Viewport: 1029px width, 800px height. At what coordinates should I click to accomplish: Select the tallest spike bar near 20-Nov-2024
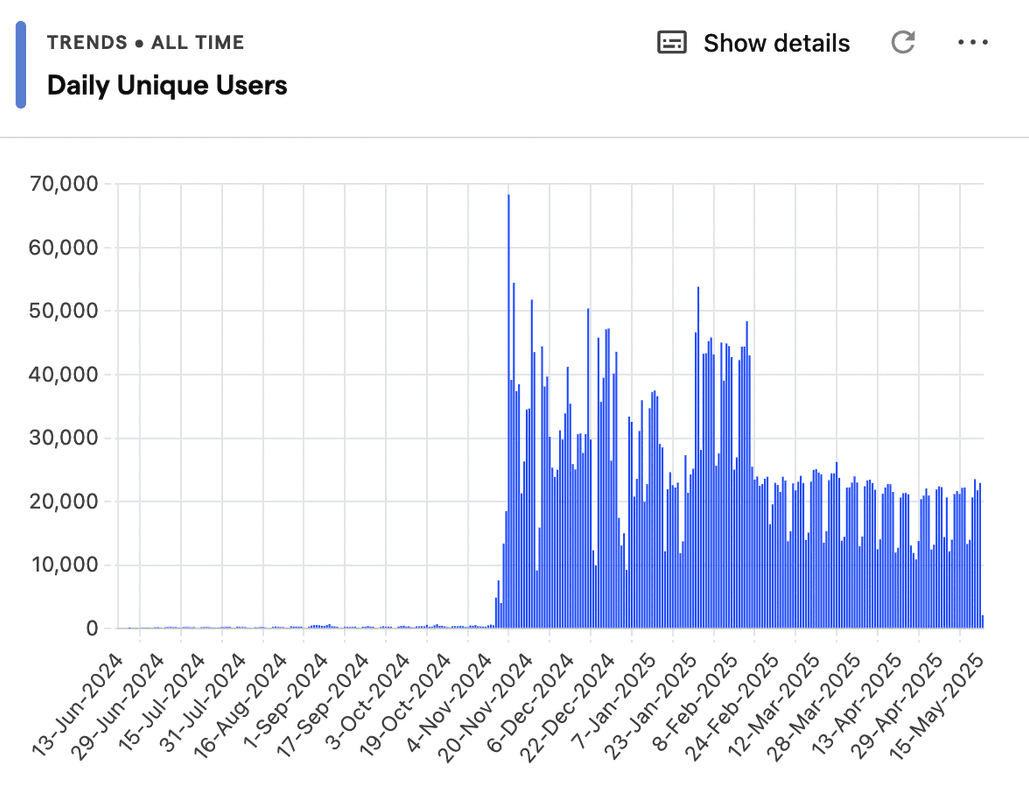507,400
